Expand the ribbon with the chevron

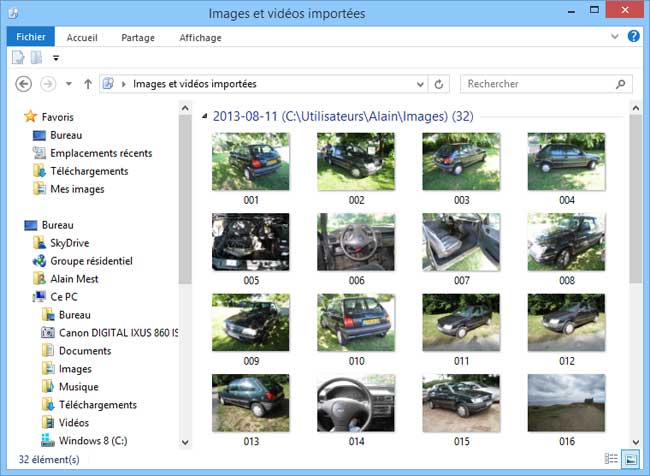click(x=615, y=36)
